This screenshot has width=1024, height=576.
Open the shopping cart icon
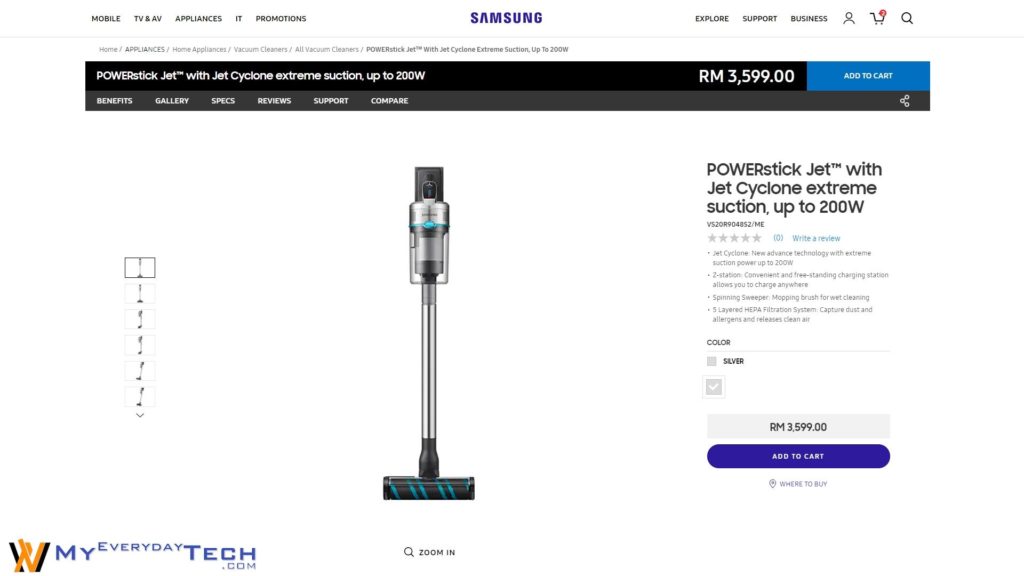point(878,18)
